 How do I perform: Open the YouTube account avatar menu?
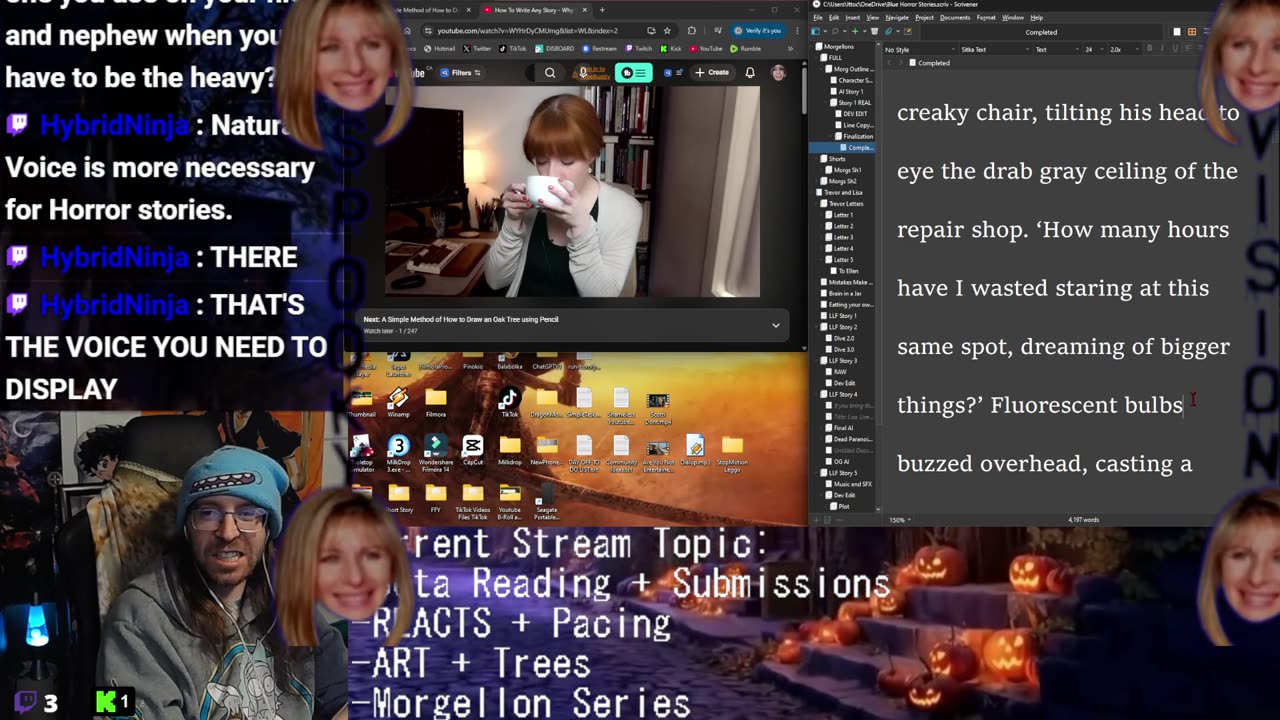pyautogui.click(x=778, y=73)
